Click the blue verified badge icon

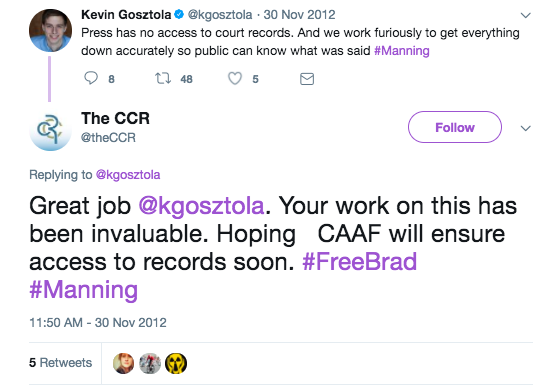[179, 14]
